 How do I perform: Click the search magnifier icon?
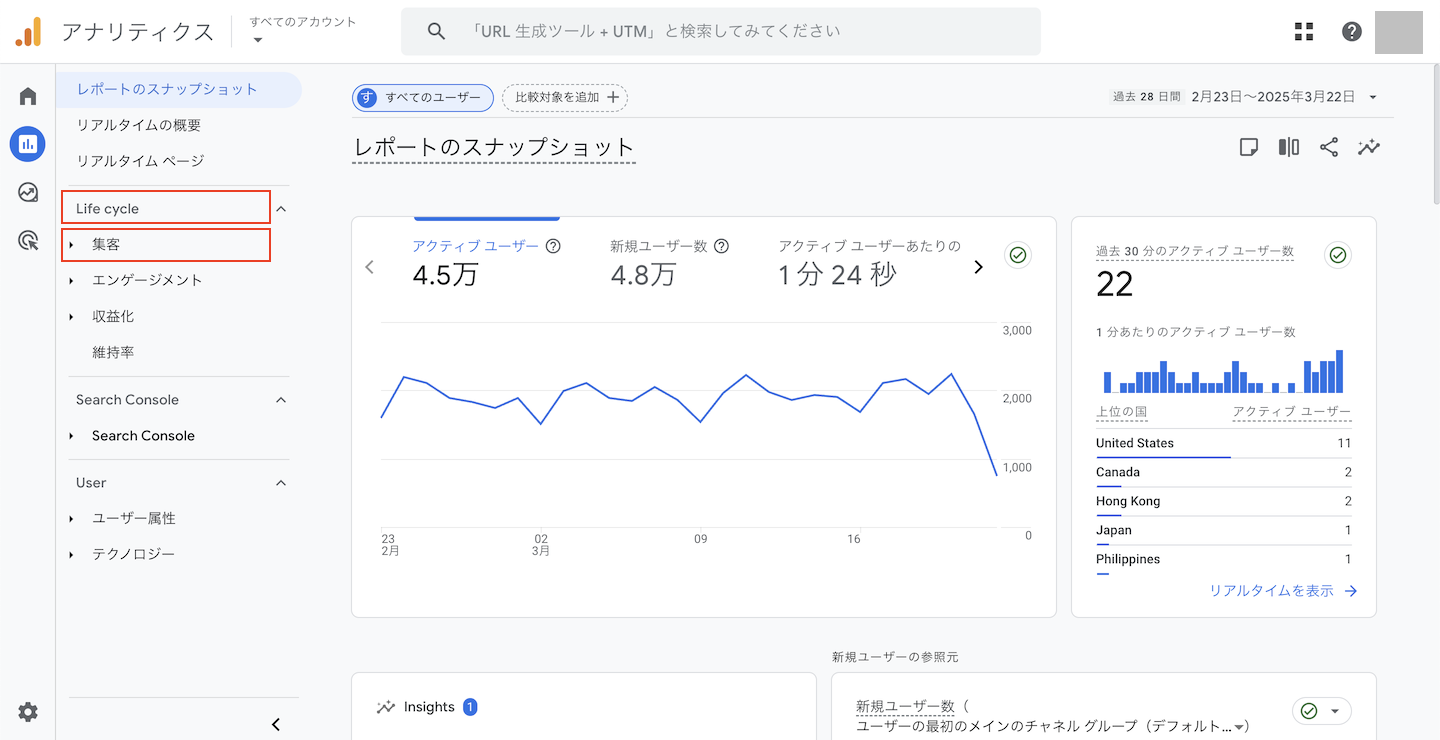pos(436,31)
